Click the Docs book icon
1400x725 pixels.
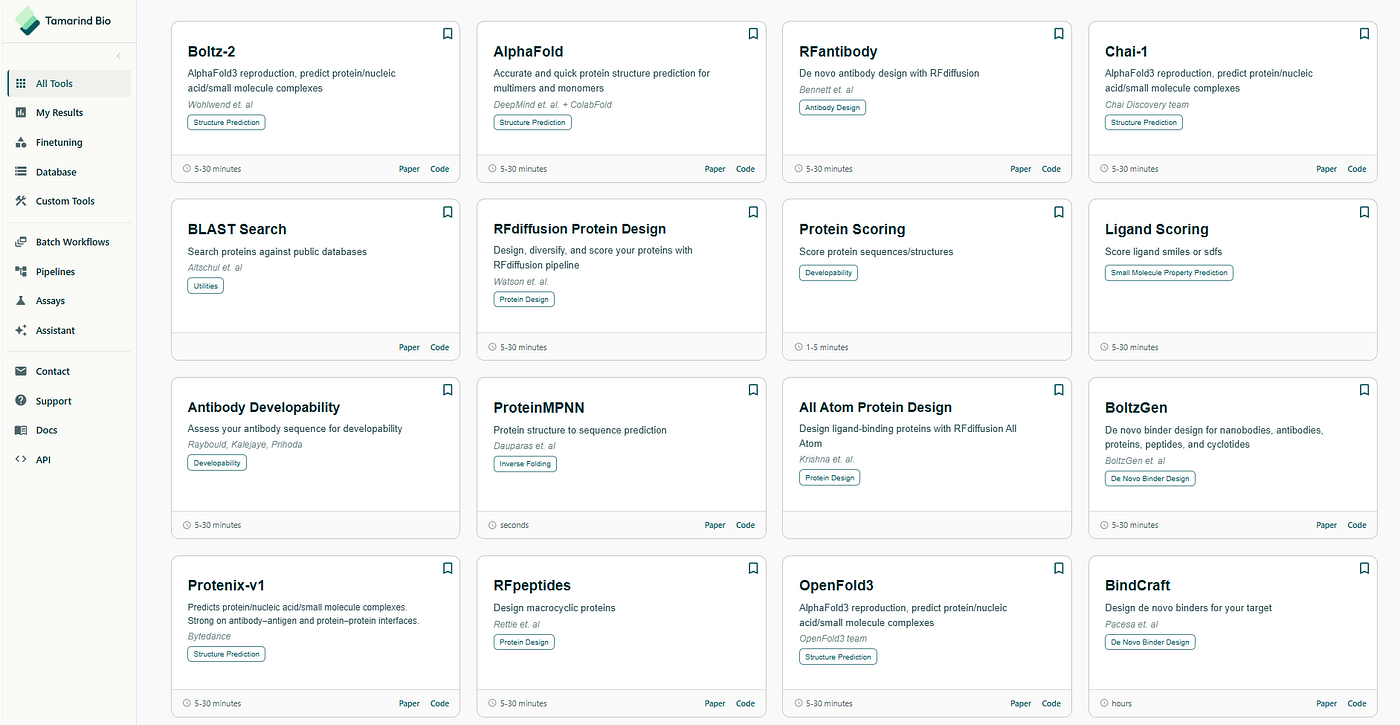[x=21, y=430]
